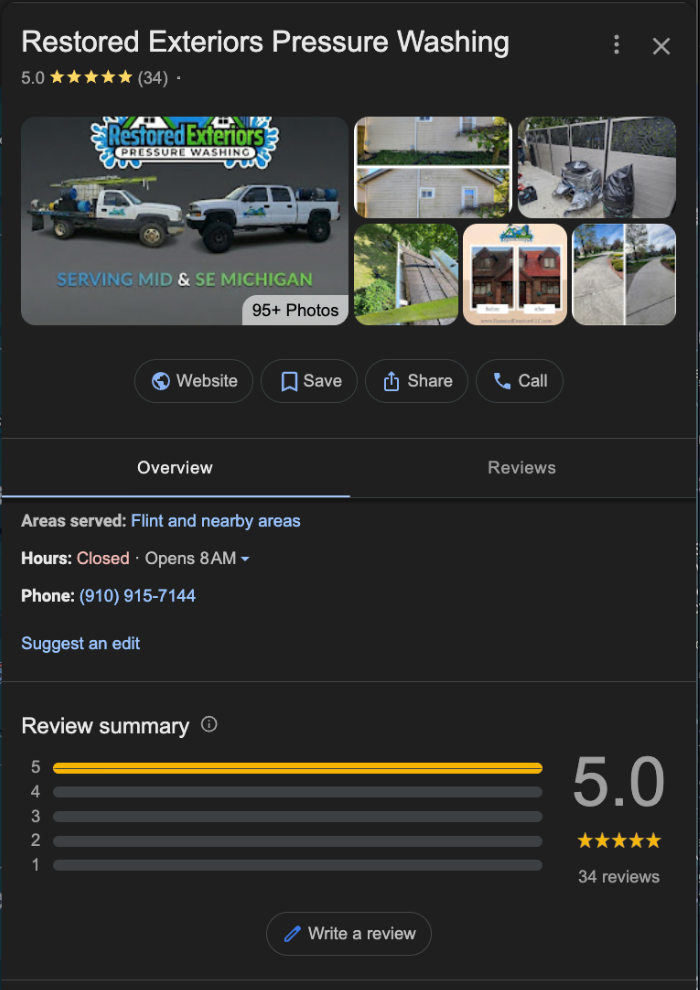The width and height of the screenshot is (700, 990).
Task: Click the (34) review count near title
Action: pyautogui.click(x=153, y=78)
